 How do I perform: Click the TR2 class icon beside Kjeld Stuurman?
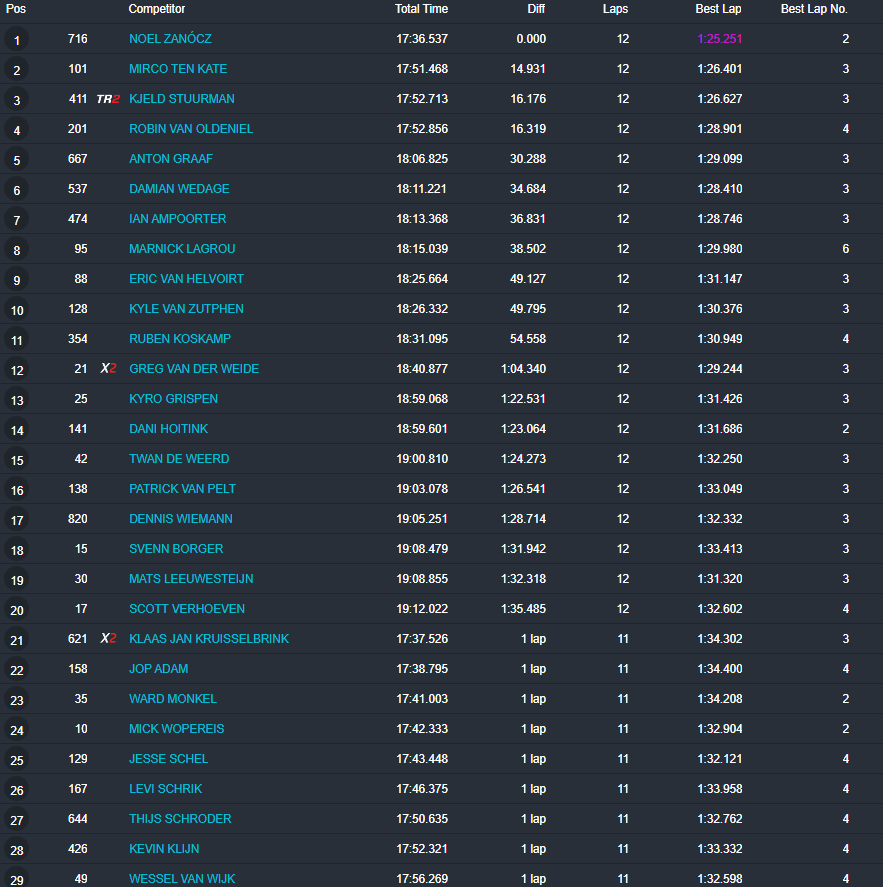(108, 99)
